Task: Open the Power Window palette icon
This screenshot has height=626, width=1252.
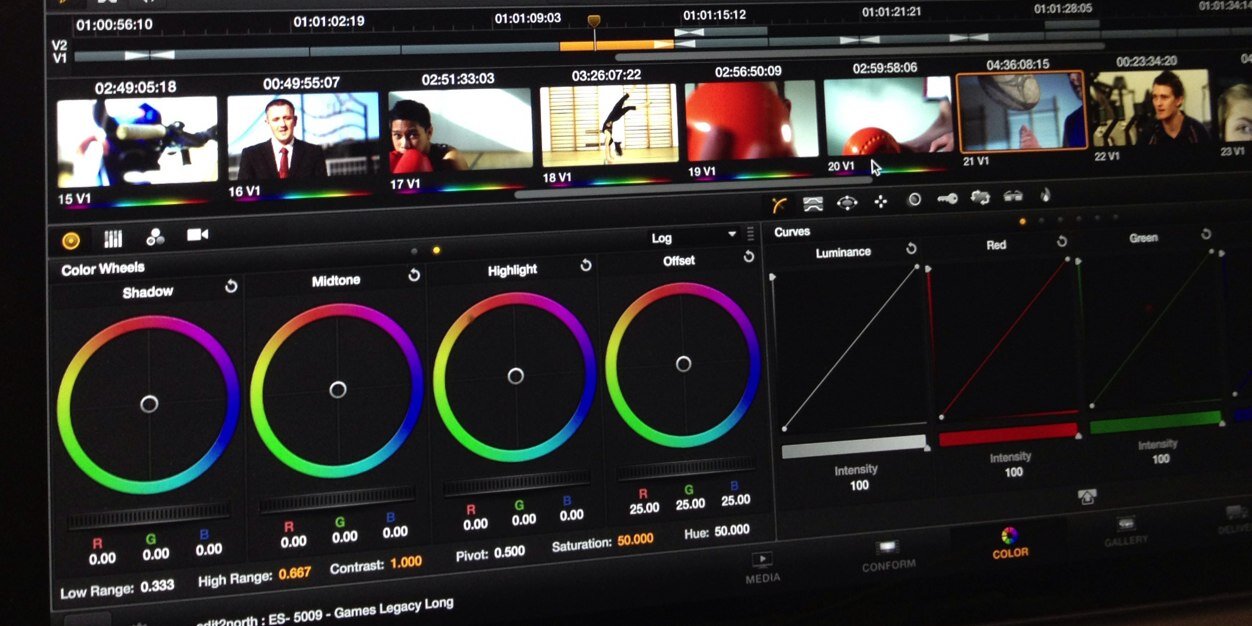Action: (847, 202)
